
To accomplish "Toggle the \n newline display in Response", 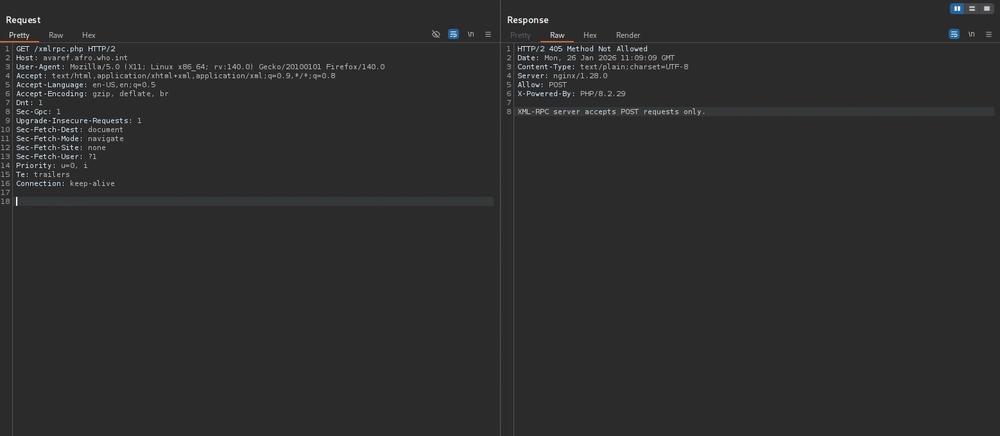I will click(x=971, y=34).
